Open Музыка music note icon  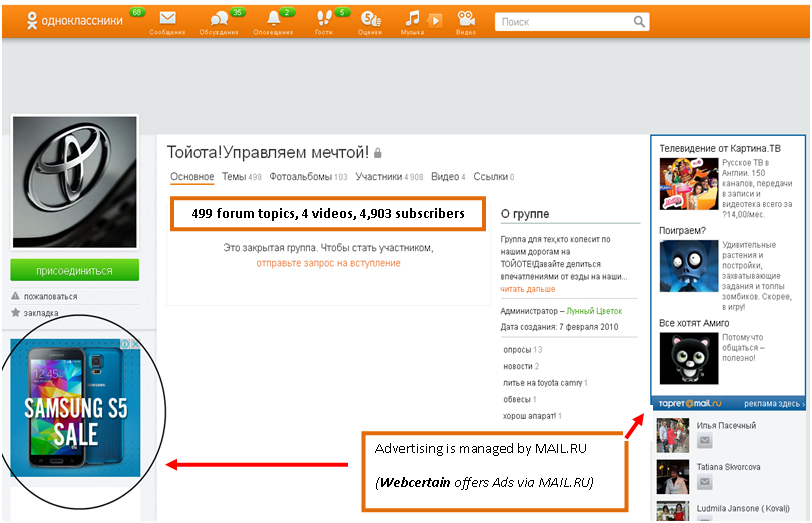[413, 19]
